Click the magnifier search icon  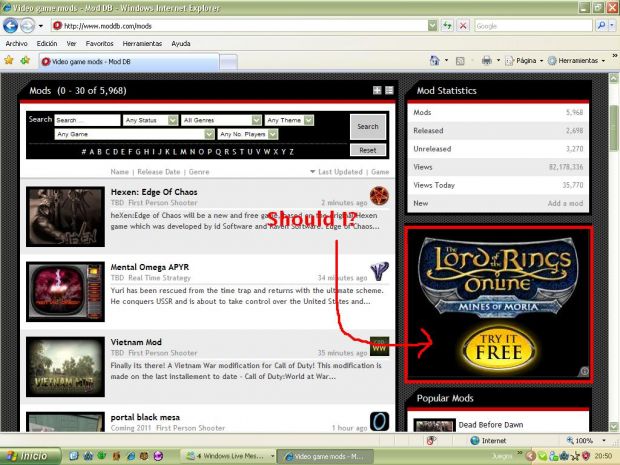(x=601, y=26)
